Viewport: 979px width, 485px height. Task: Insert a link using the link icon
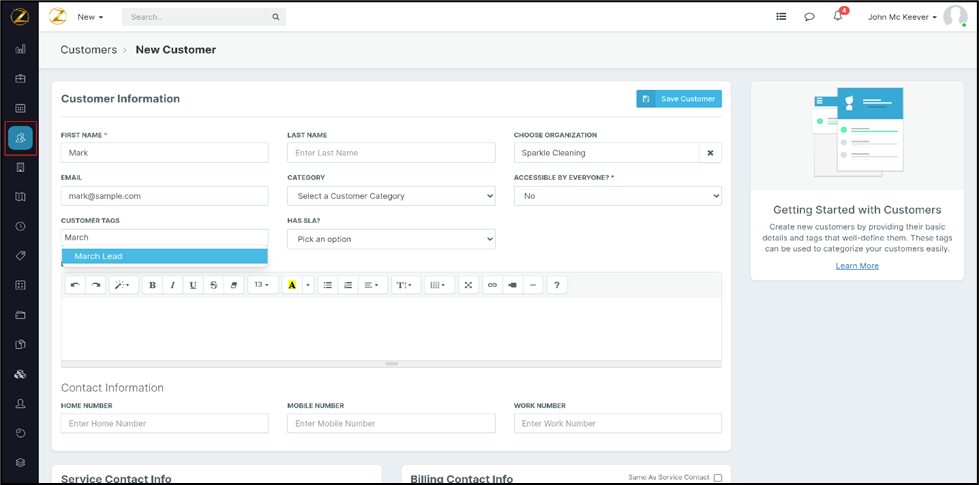[491, 285]
